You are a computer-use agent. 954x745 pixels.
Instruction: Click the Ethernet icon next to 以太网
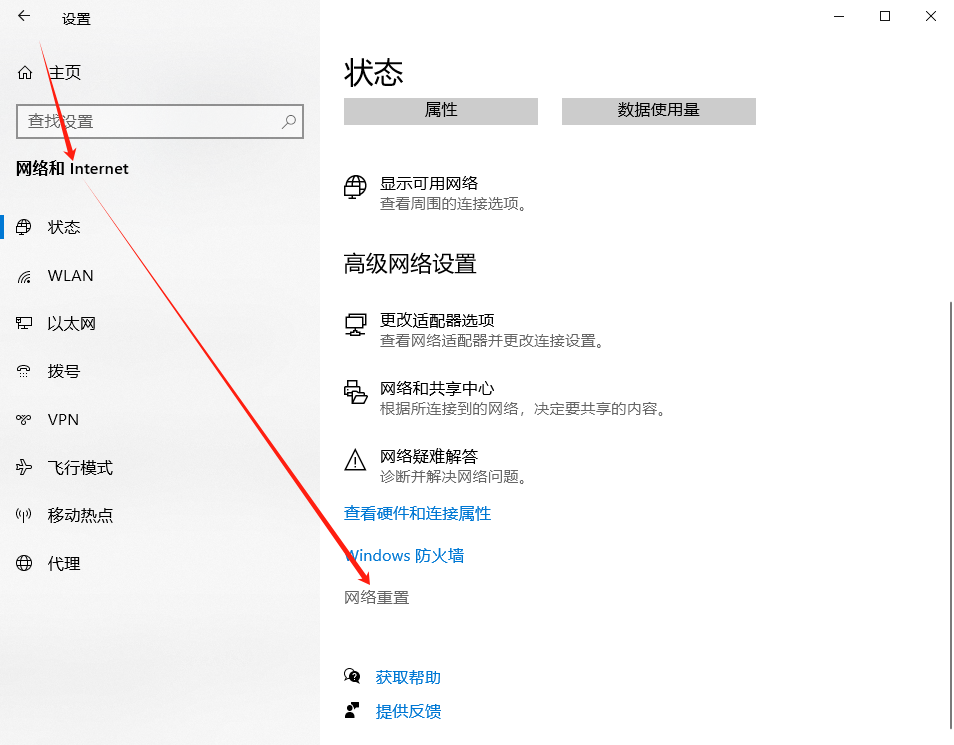point(24,323)
